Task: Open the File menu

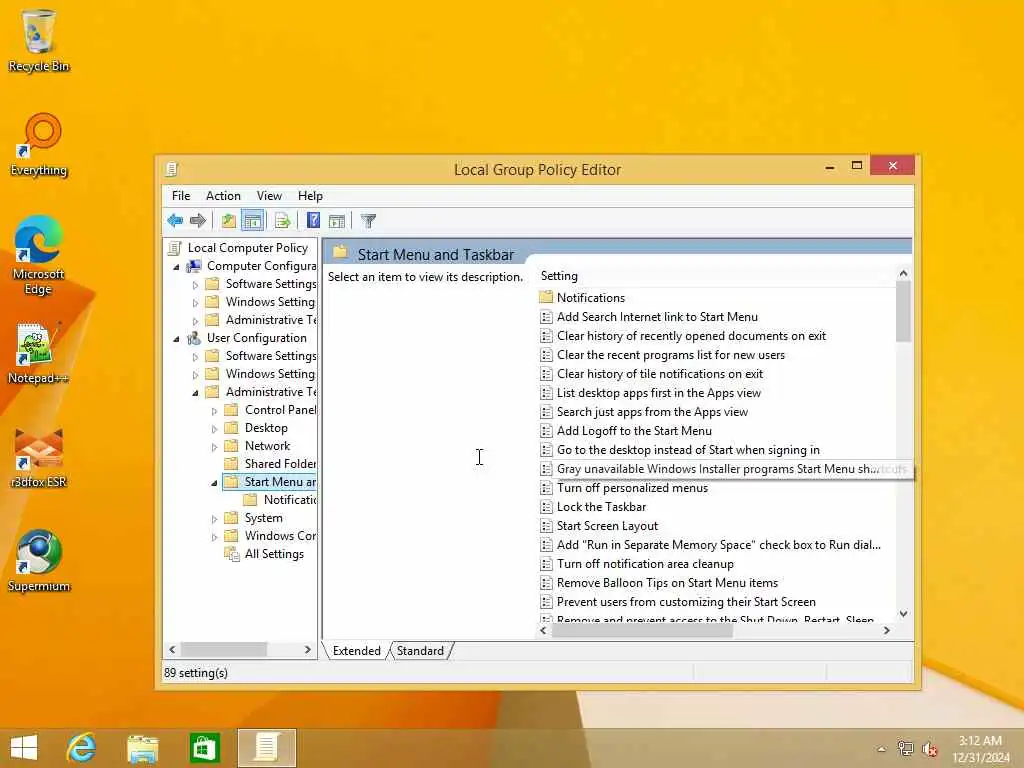Action: [x=181, y=196]
